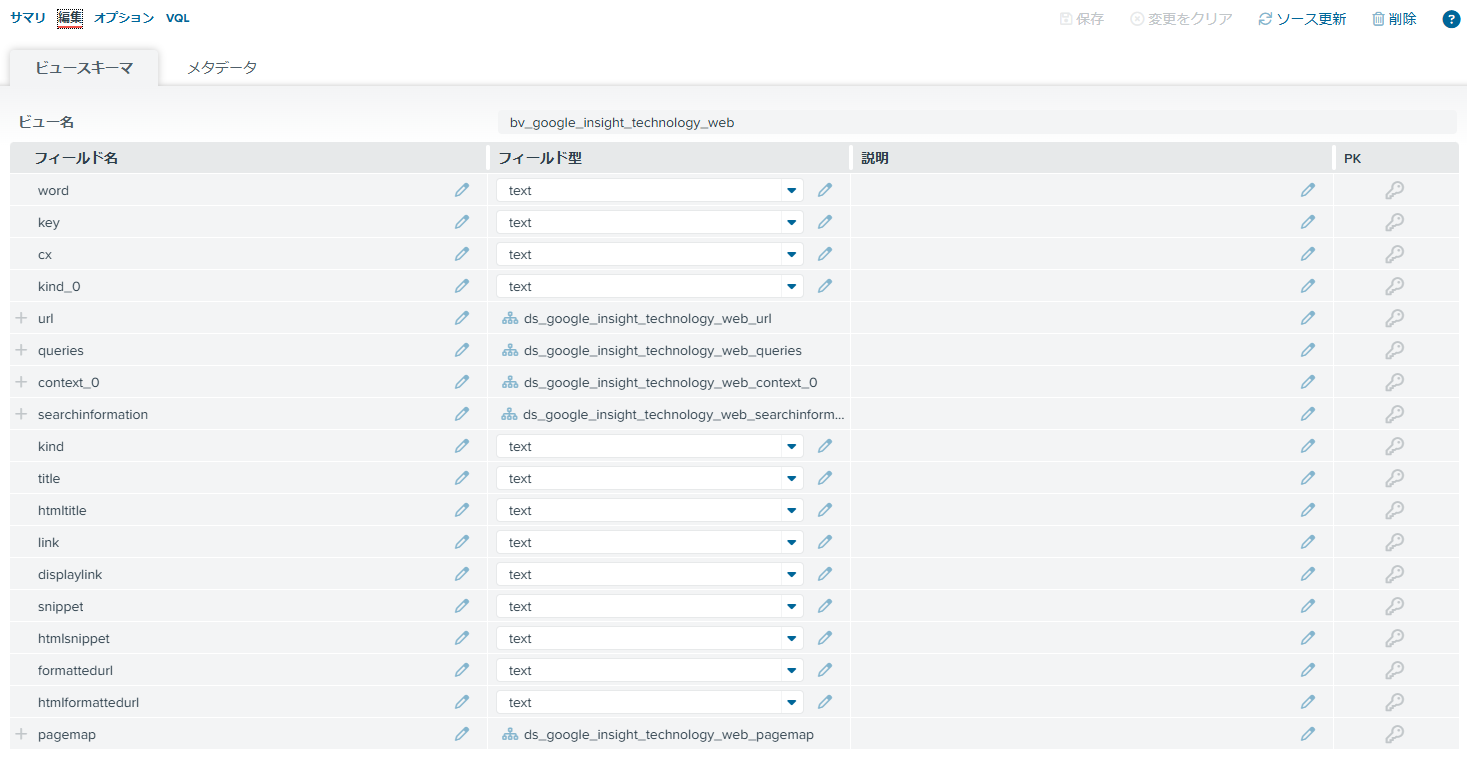Edit the field name of word
Viewport: 1467px width, 759px height.
coord(461,189)
